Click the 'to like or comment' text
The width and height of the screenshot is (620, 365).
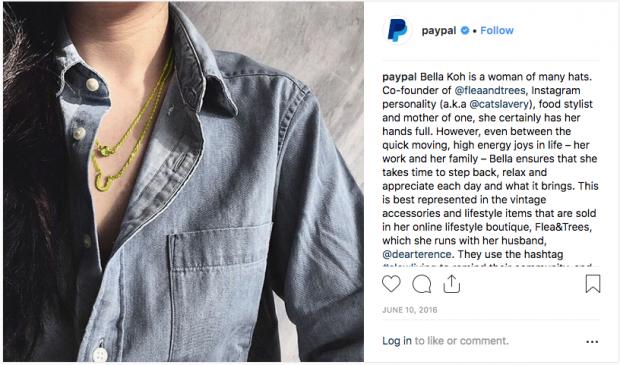[x=461, y=341]
